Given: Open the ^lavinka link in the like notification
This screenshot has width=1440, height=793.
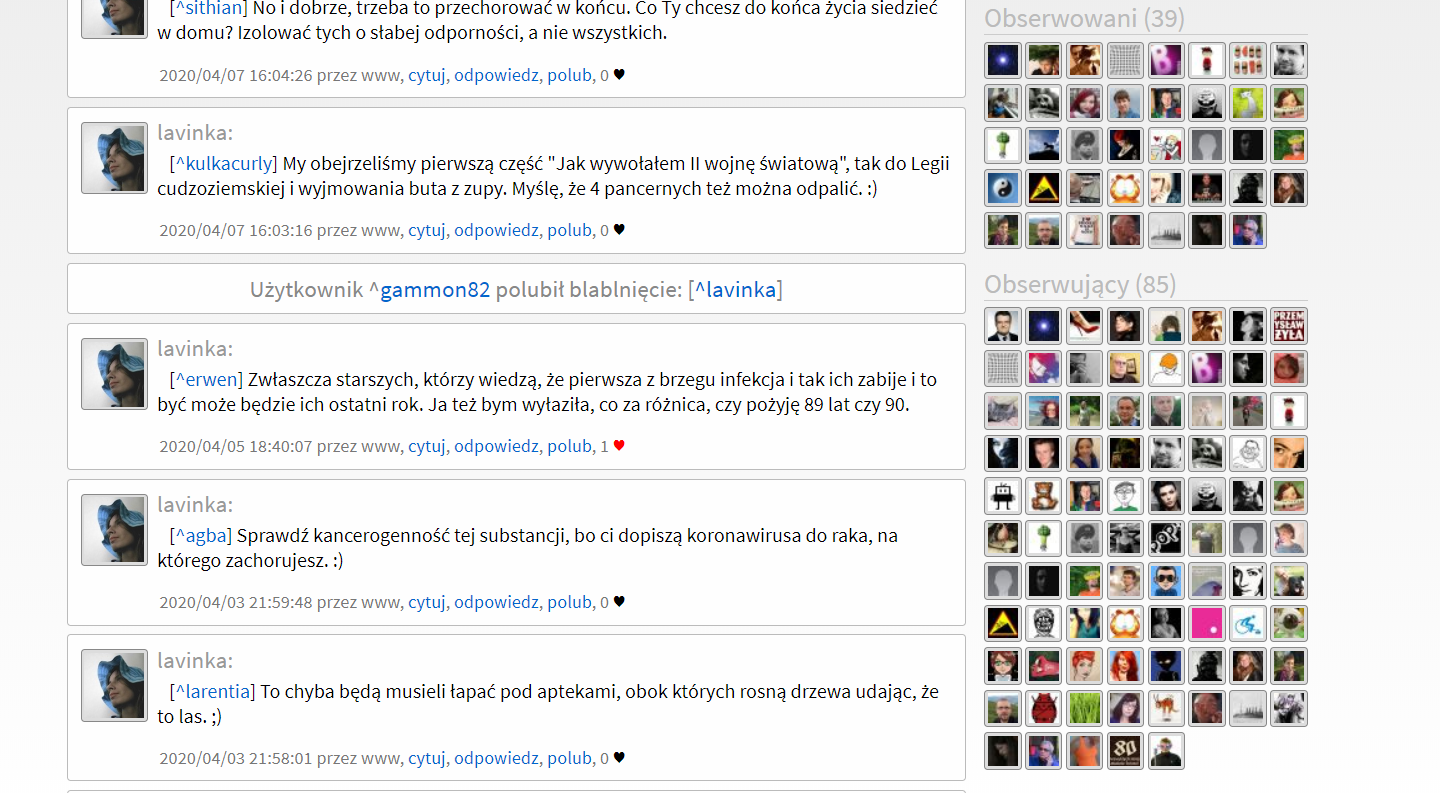Looking at the screenshot, I should pyautogui.click(x=735, y=290).
